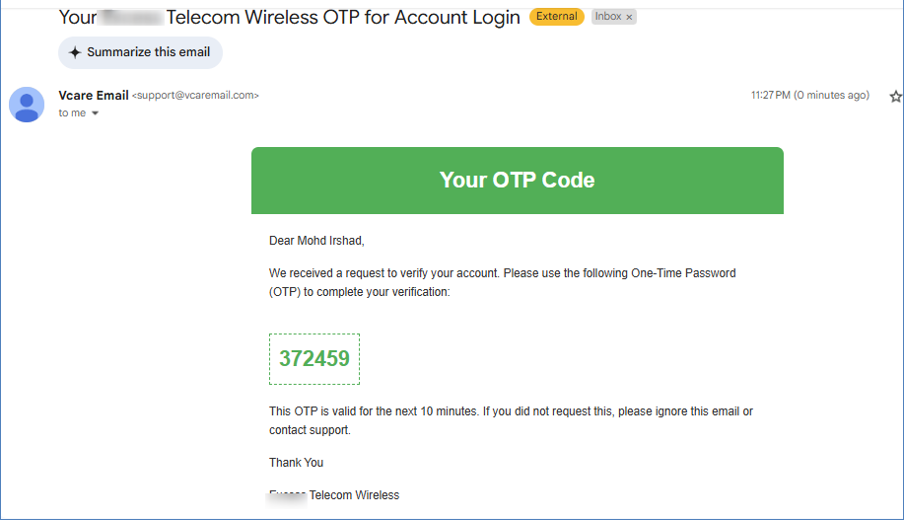Click the 'to me' recipient text
The image size is (910, 523).
point(72,113)
